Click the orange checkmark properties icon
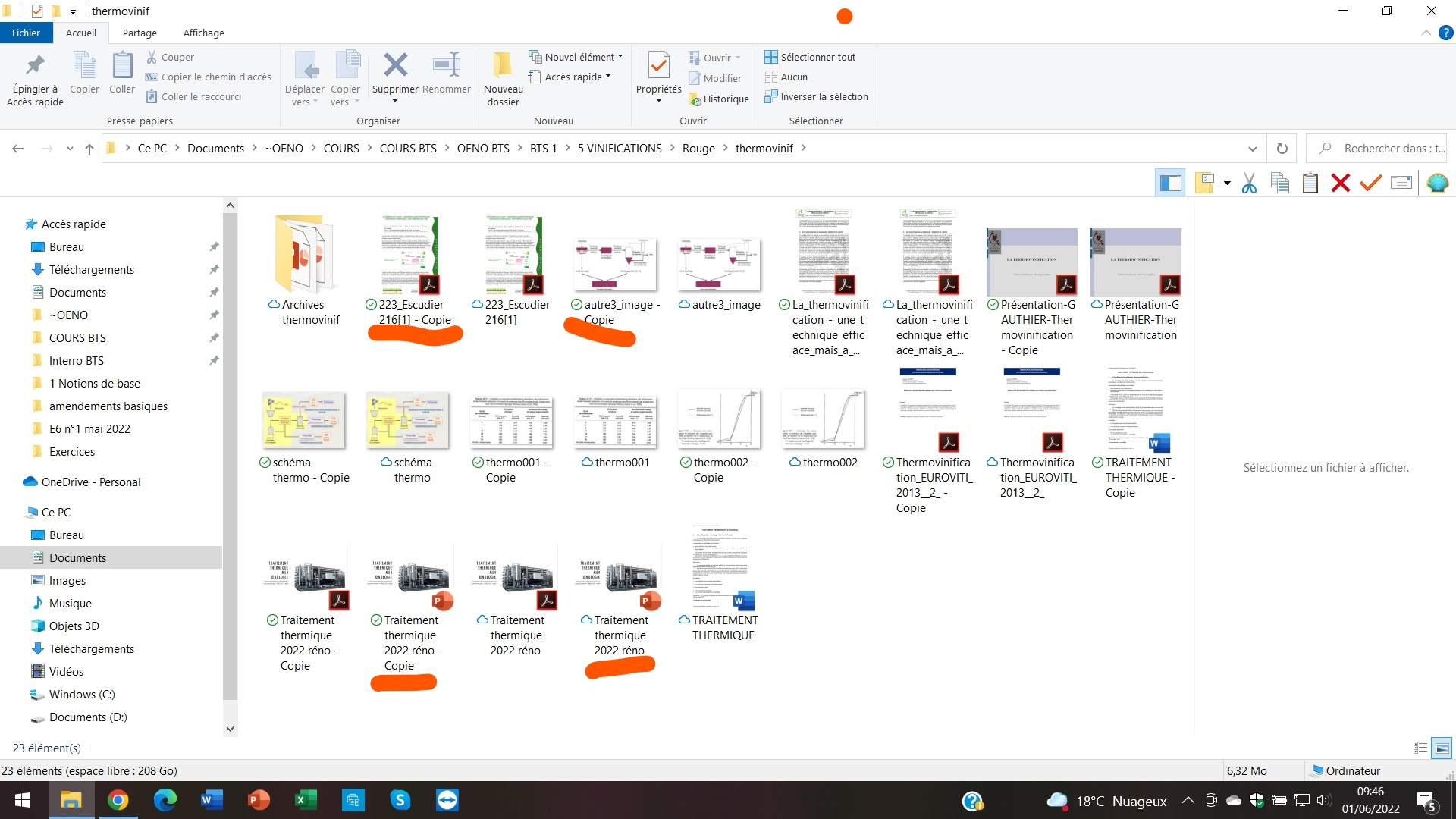 (x=1370, y=183)
